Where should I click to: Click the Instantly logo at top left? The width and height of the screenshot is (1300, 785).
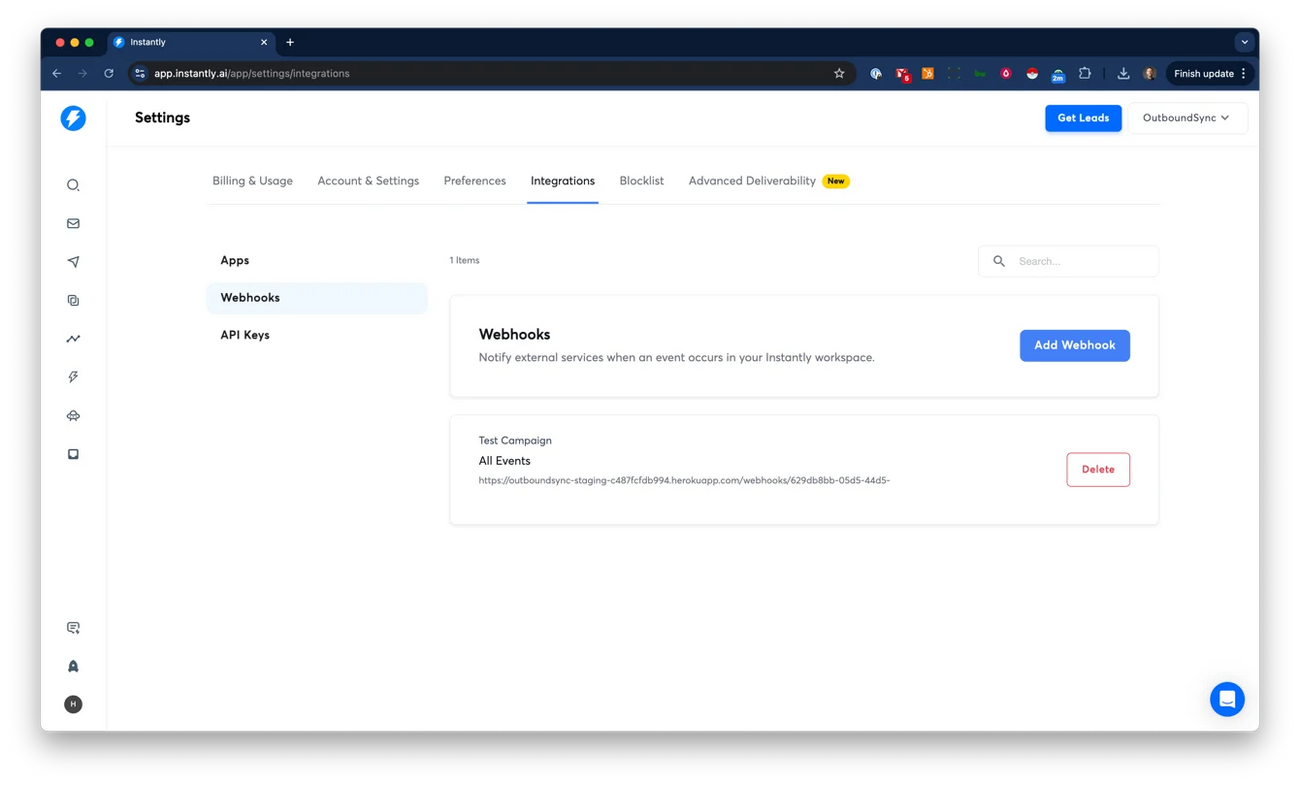click(x=72, y=117)
